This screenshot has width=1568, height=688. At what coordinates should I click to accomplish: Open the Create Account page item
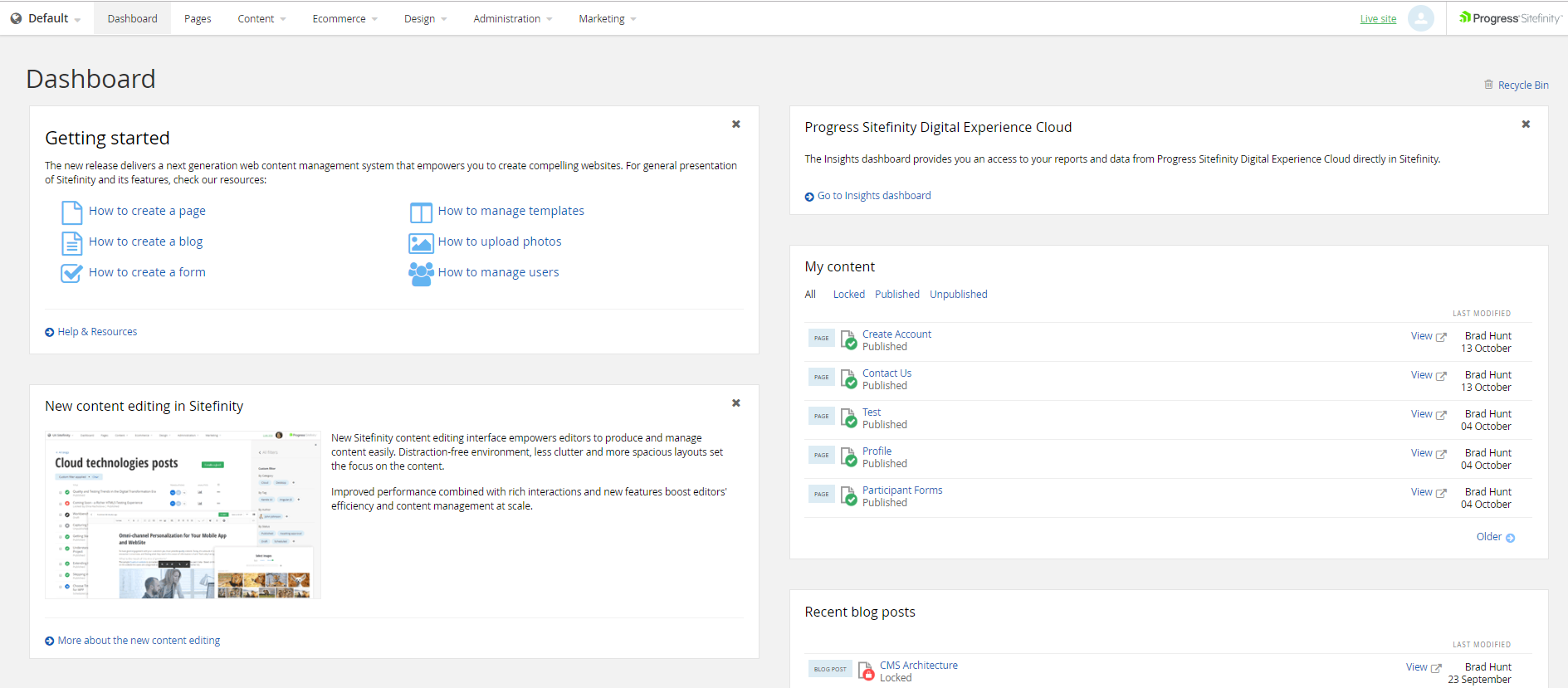[x=896, y=334]
